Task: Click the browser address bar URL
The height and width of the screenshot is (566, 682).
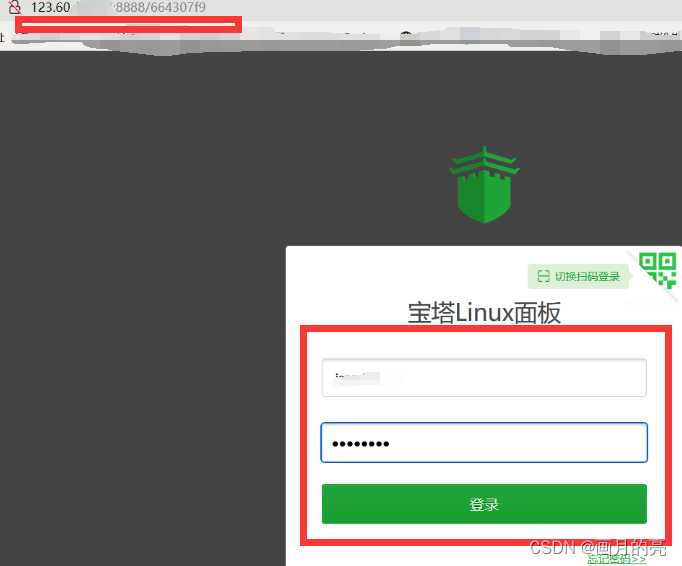Action: pyautogui.click(x=118, y=7)
